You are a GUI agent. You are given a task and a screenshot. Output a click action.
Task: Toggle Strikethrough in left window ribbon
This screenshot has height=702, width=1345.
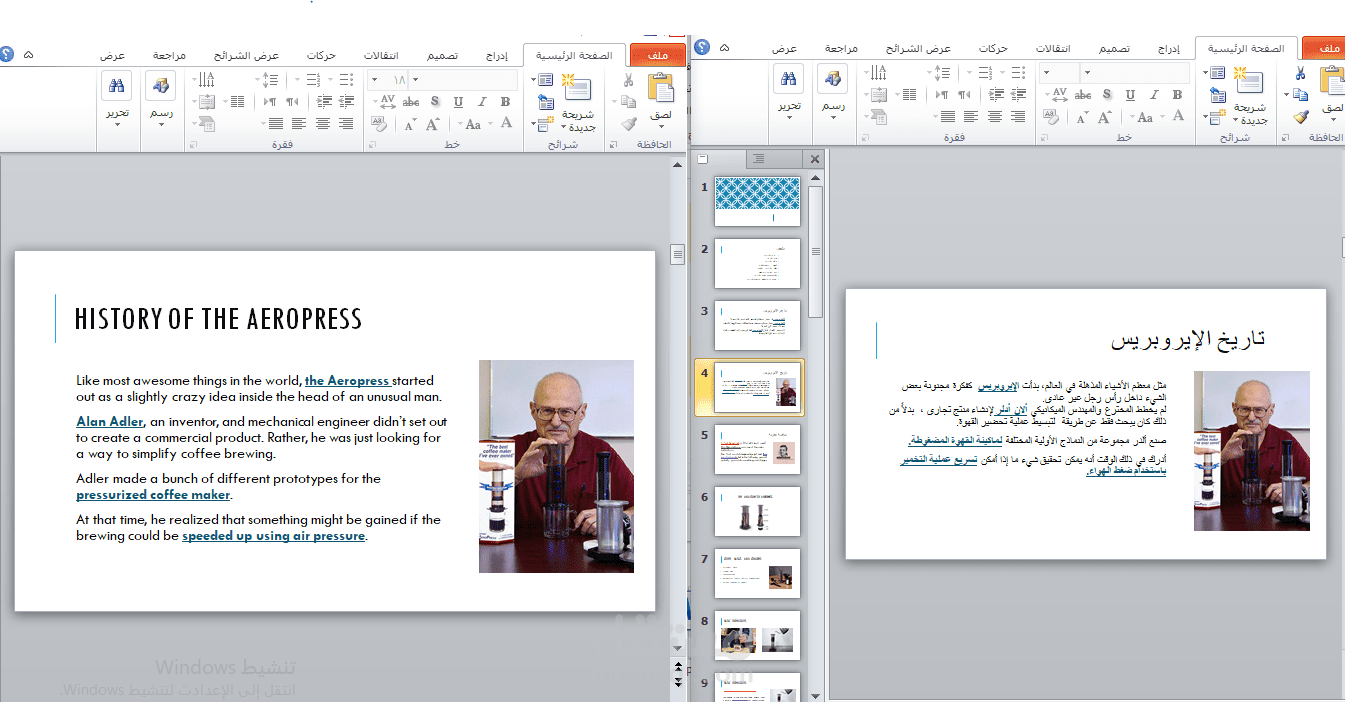(x=411, y=101)
